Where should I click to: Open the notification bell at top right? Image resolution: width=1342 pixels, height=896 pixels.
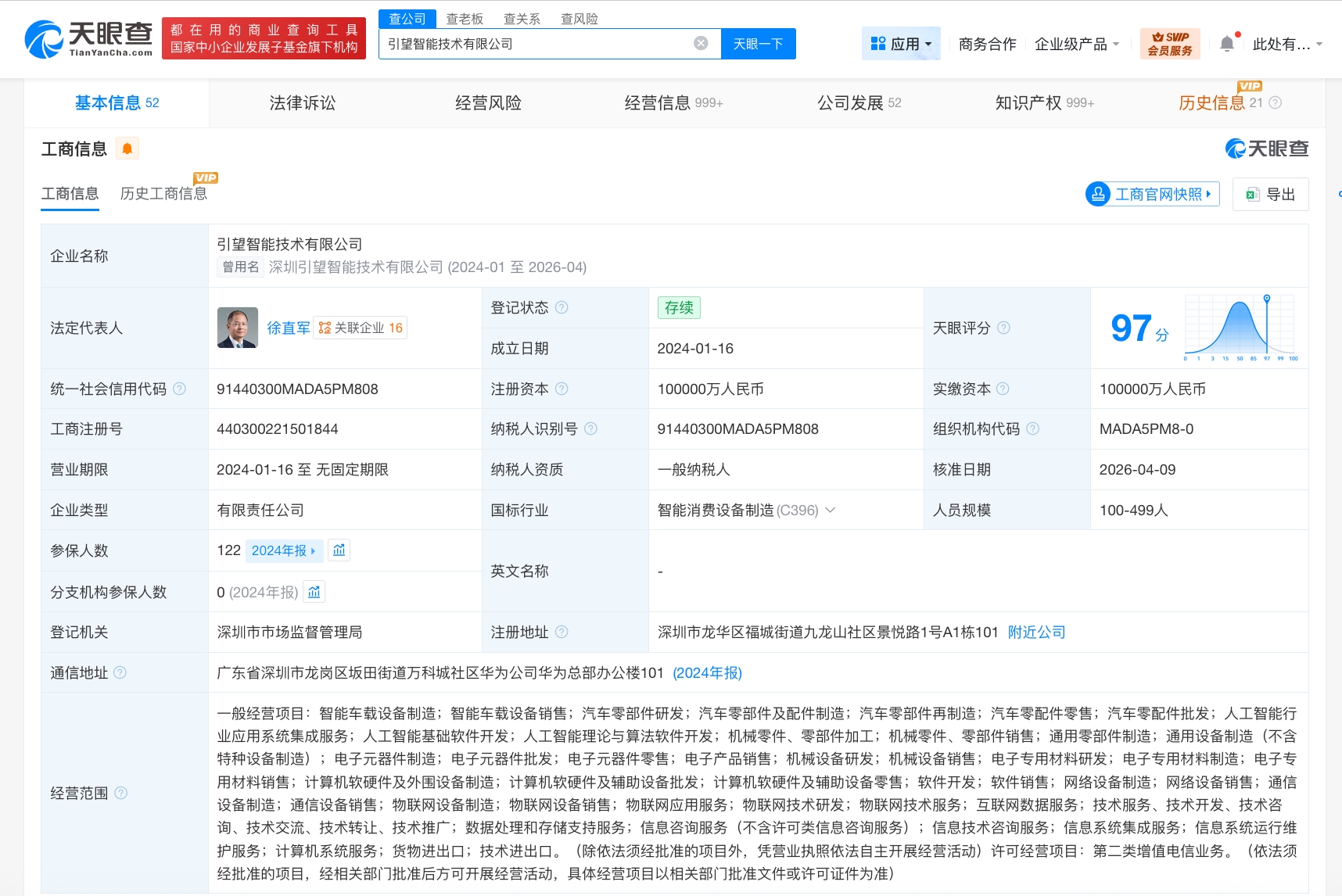coord(1226,43)
